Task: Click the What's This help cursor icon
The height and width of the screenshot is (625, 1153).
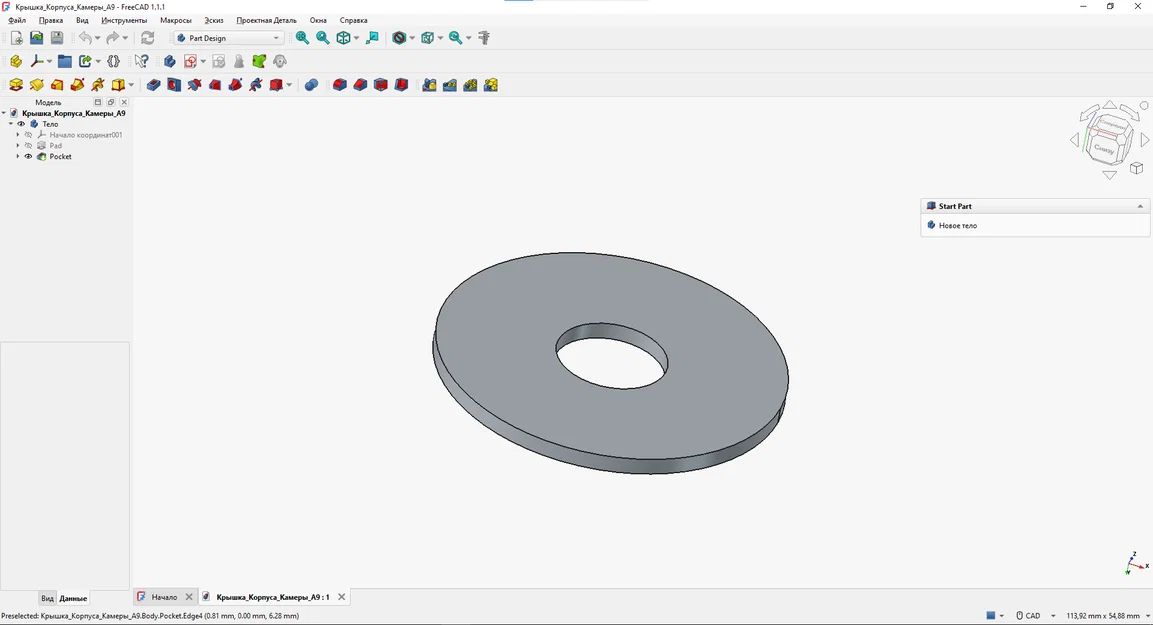Action: (141, 62)
